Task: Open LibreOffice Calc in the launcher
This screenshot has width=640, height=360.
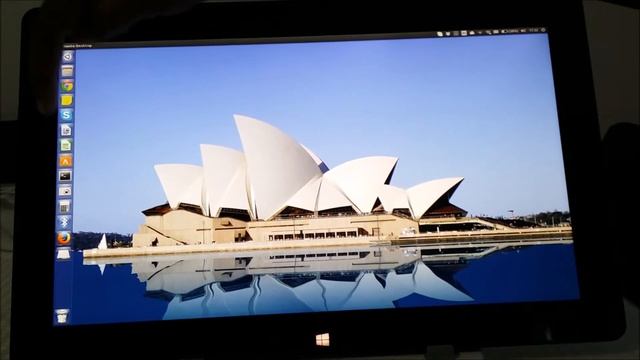Action: point(66,145)
